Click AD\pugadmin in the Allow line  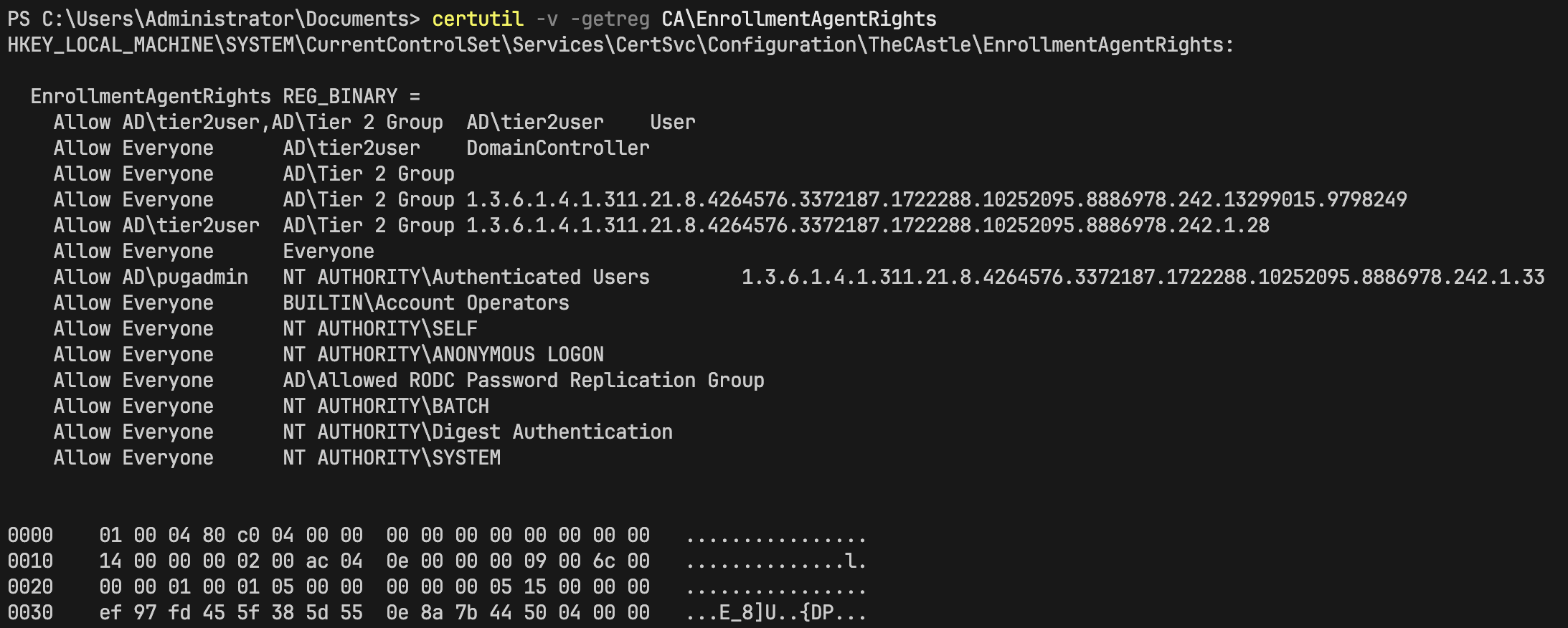click(185, 277)
